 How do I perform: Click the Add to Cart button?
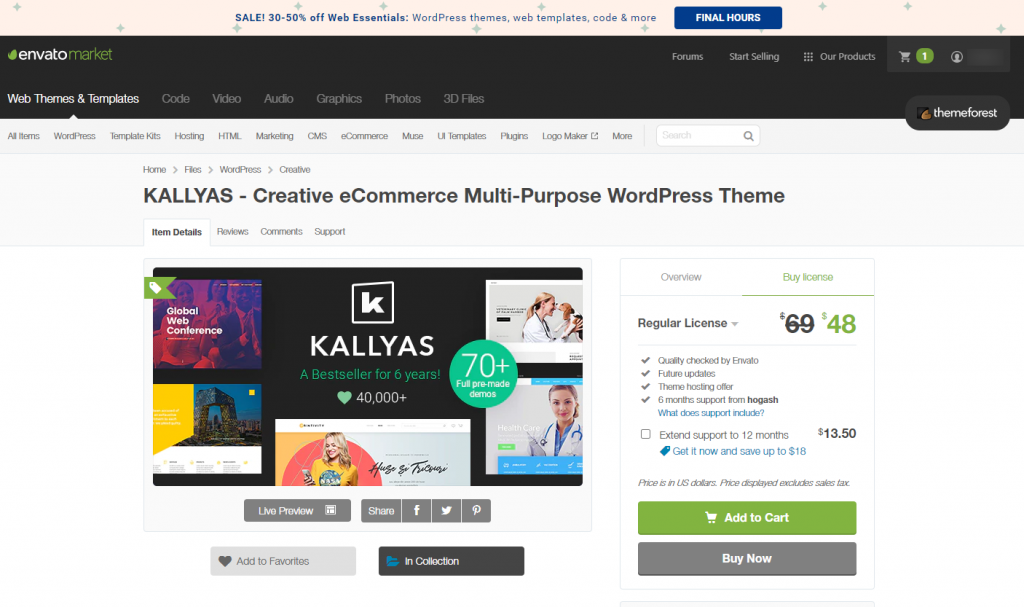click(x=747, y=518)
